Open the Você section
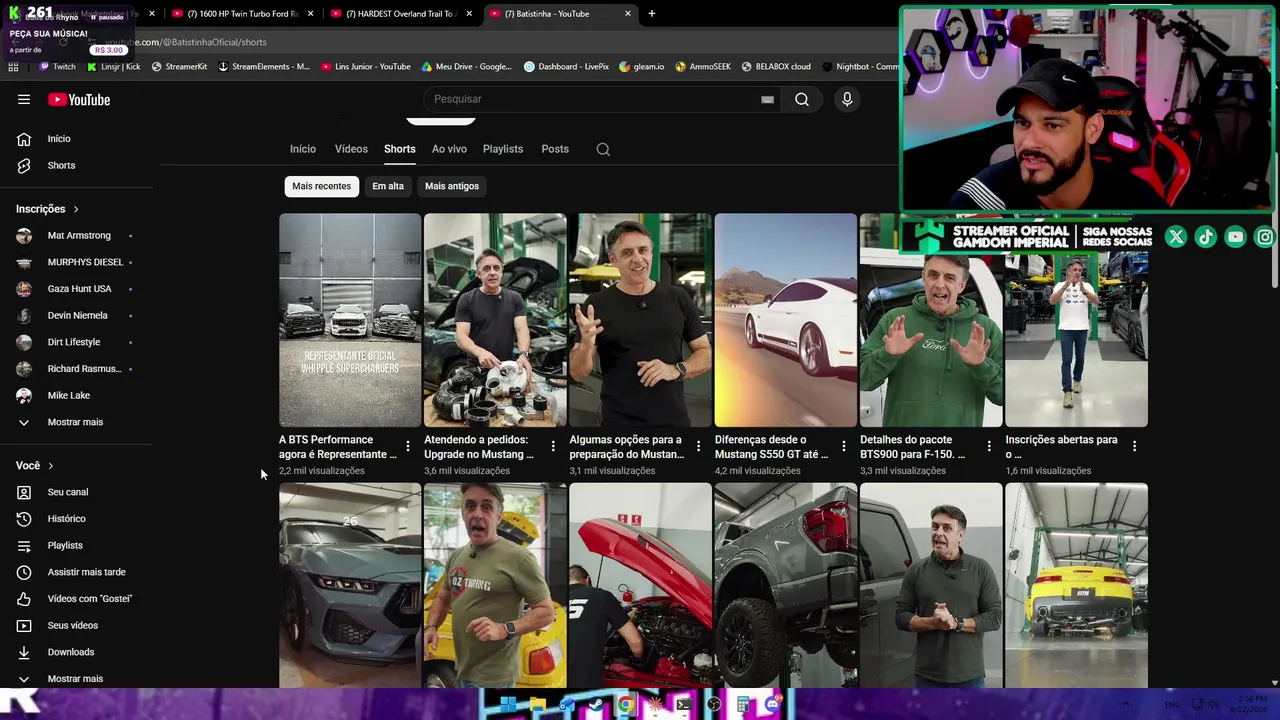Image resolution: width=1280 pixels, height=720 pixels. [x=34, y=466]
